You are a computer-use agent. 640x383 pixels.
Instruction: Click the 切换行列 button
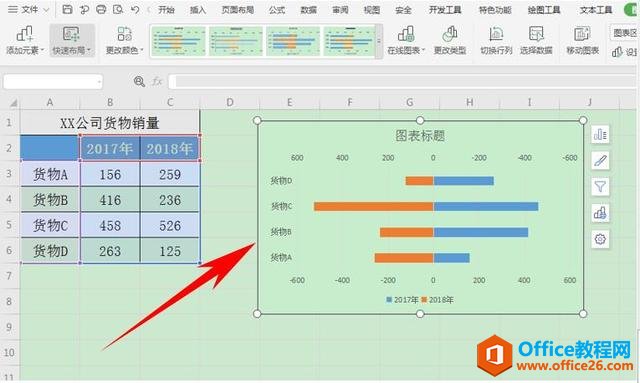pos(496,40)
